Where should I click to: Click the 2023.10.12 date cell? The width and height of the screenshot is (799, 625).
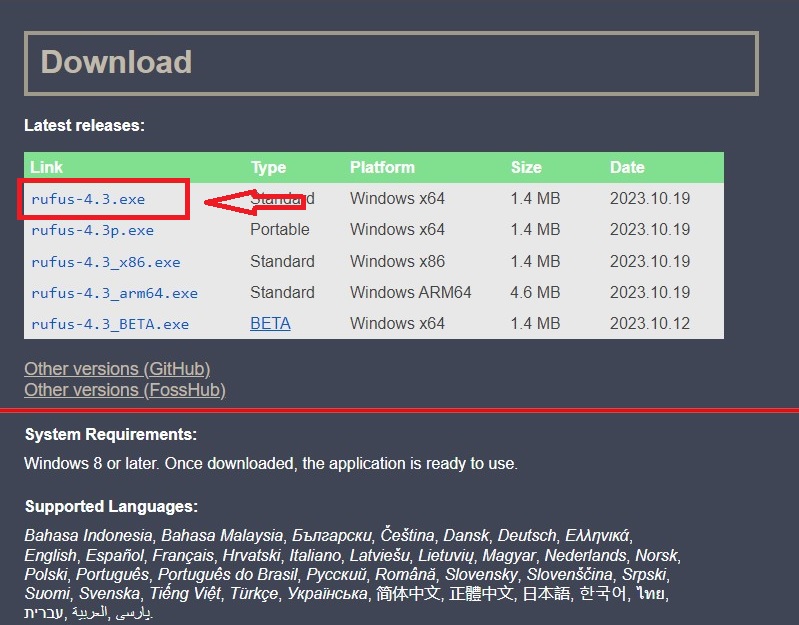(650, 324)
